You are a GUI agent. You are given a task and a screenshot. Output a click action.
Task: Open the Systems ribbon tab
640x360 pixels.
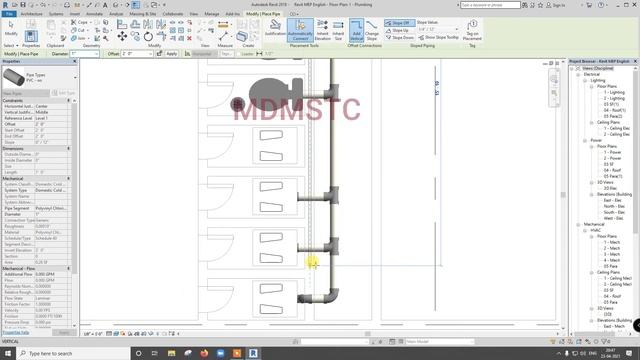[x=56, y=14]
